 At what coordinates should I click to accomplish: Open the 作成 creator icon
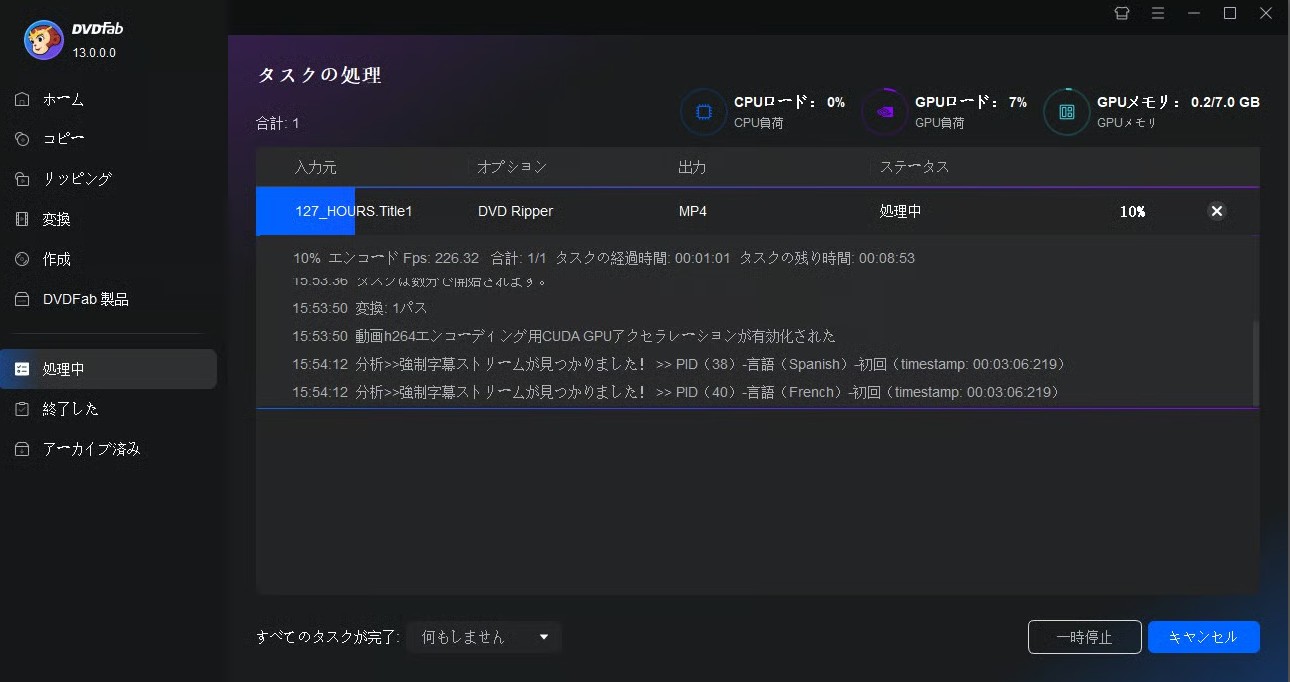click(x=22, y=259)
